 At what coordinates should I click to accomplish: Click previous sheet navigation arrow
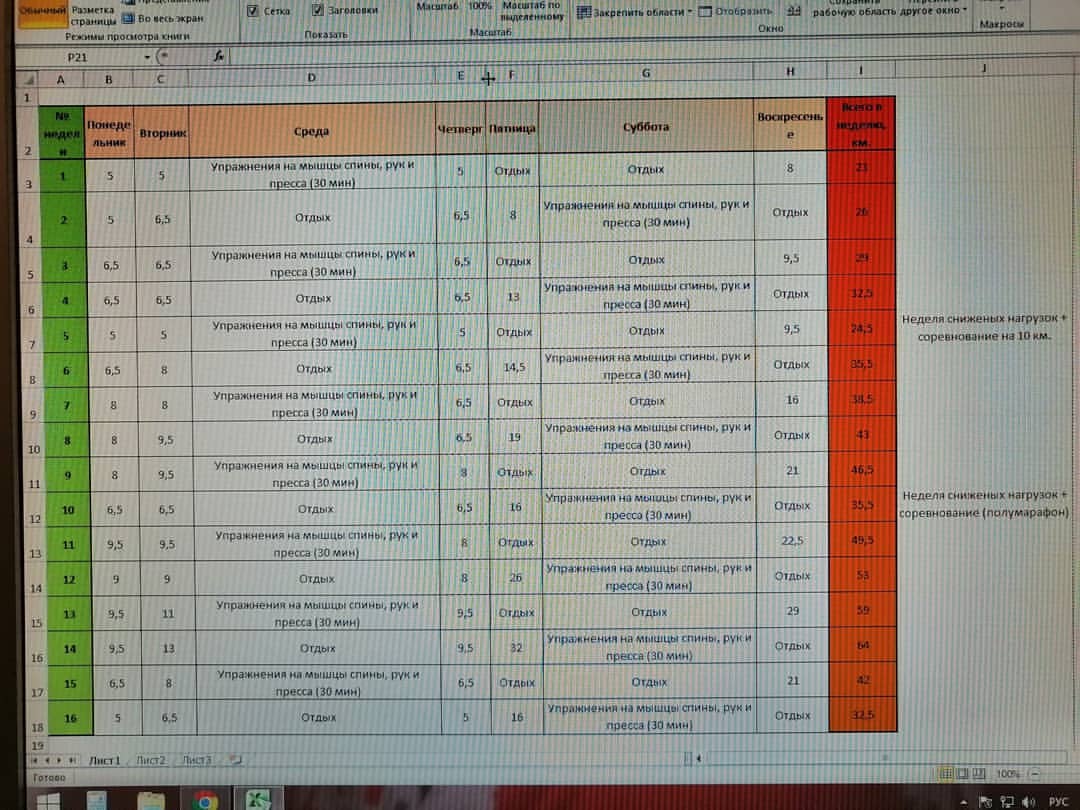point(47,760)
